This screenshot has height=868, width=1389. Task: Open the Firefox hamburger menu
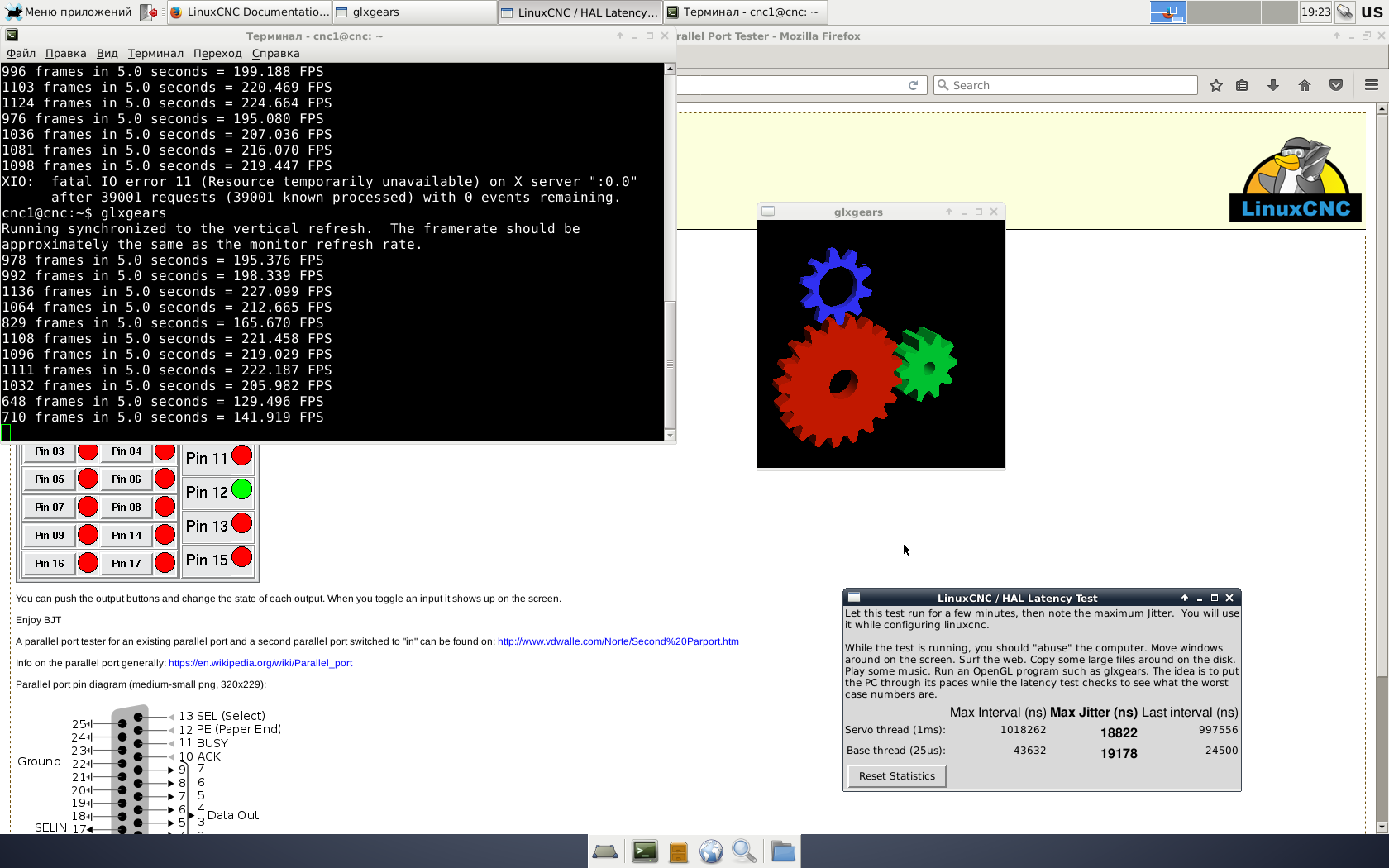1372,85
